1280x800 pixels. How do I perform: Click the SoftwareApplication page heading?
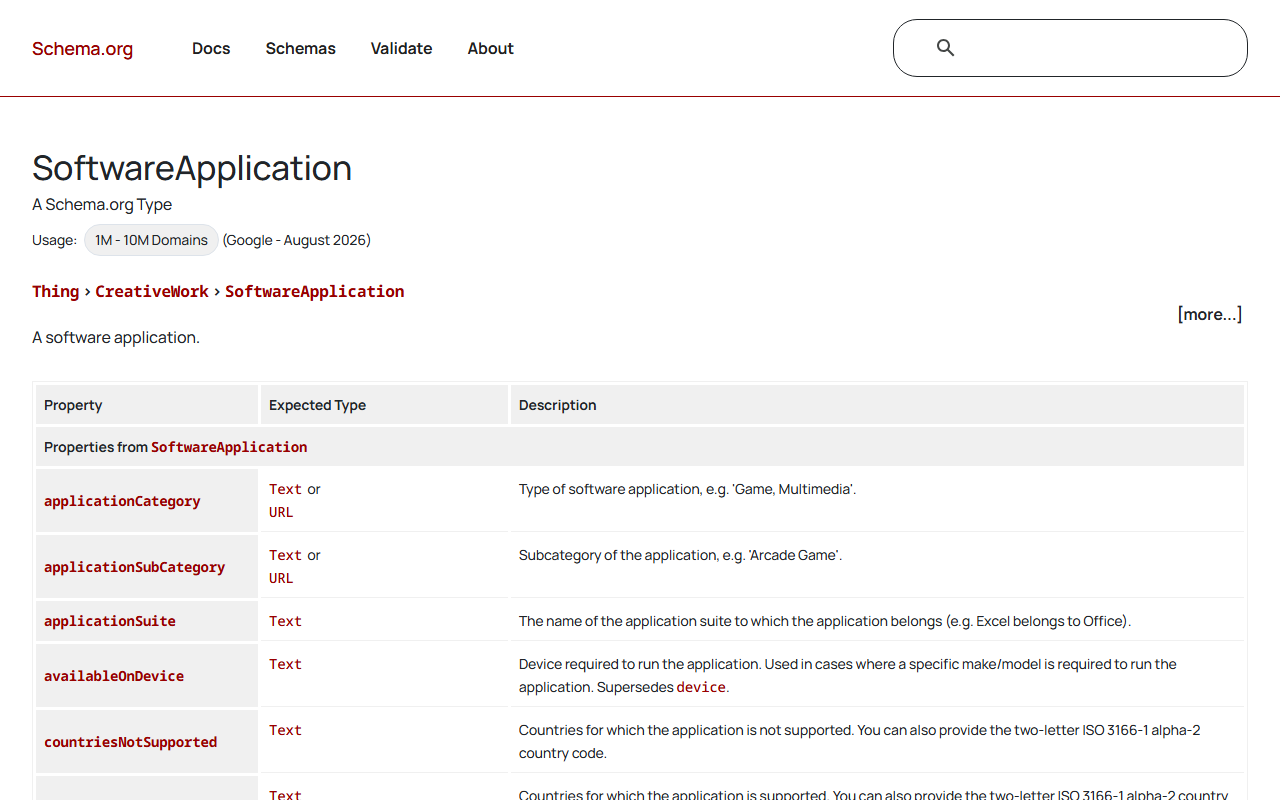(x=192, y=168)
